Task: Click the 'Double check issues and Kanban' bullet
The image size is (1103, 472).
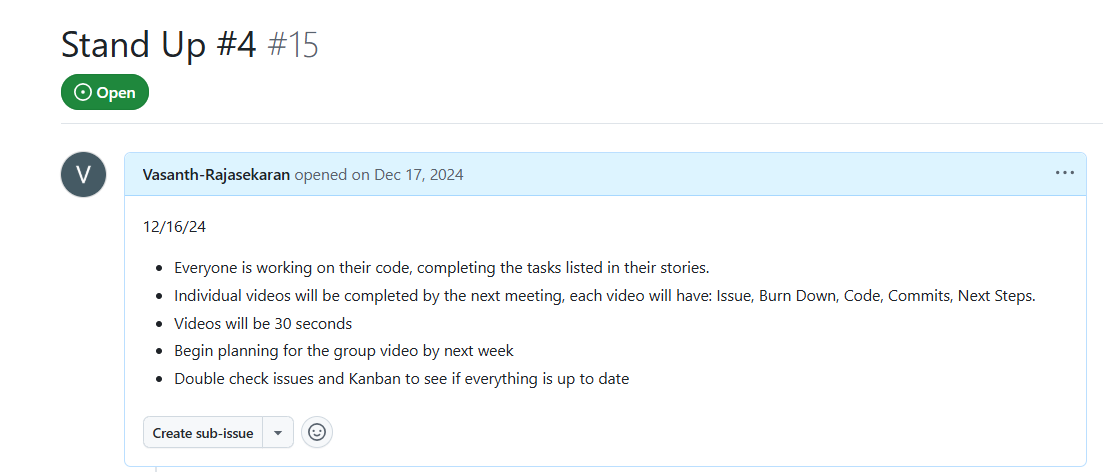Action: pos(401,379)
